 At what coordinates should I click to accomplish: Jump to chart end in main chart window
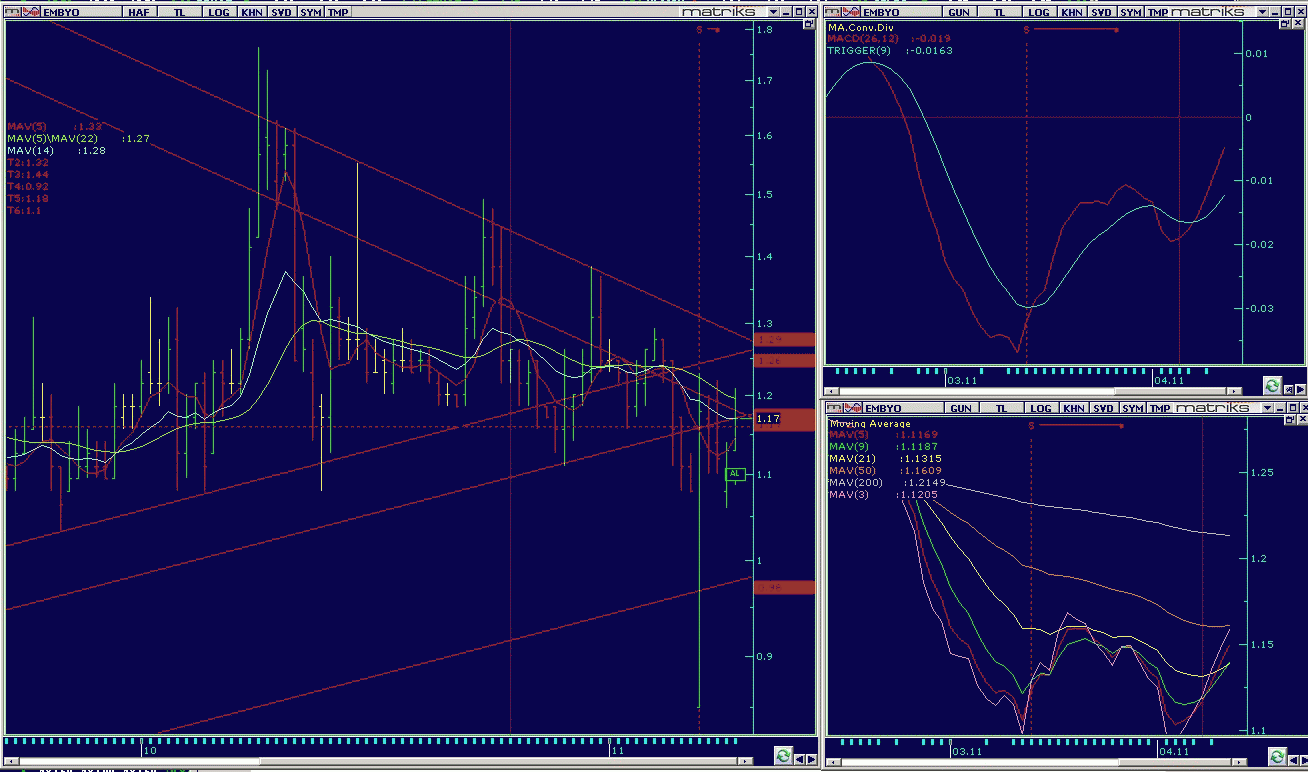[811, 759]
